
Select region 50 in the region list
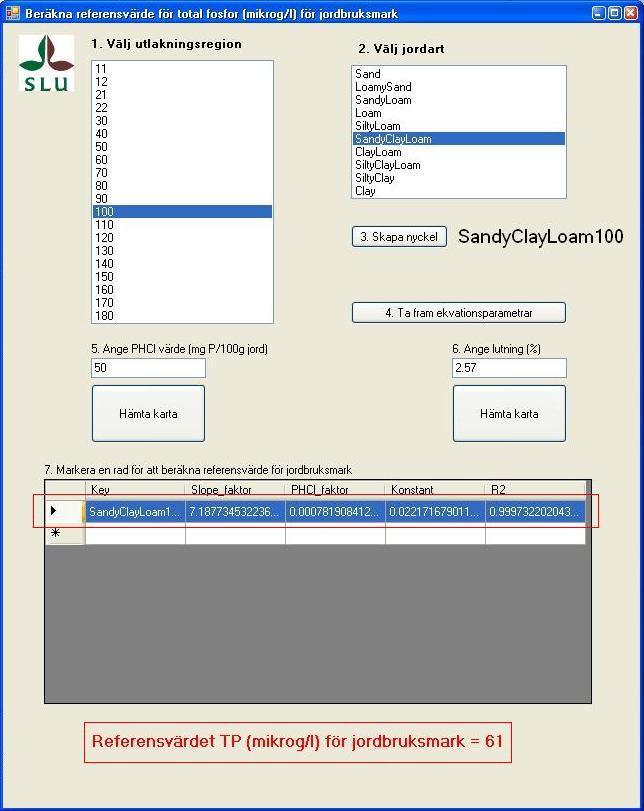pos(182,147)
